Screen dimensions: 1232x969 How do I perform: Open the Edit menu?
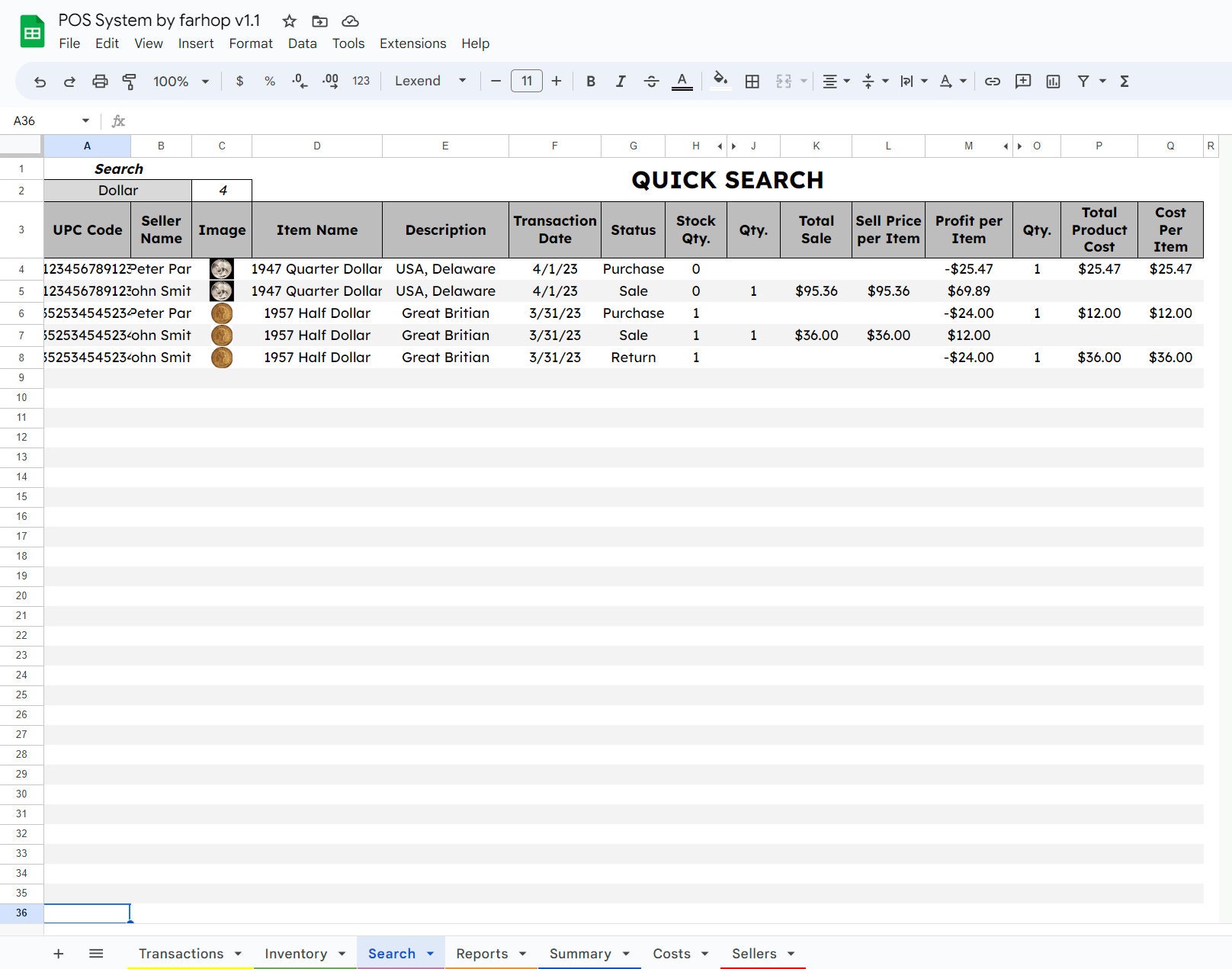point(107,43)
